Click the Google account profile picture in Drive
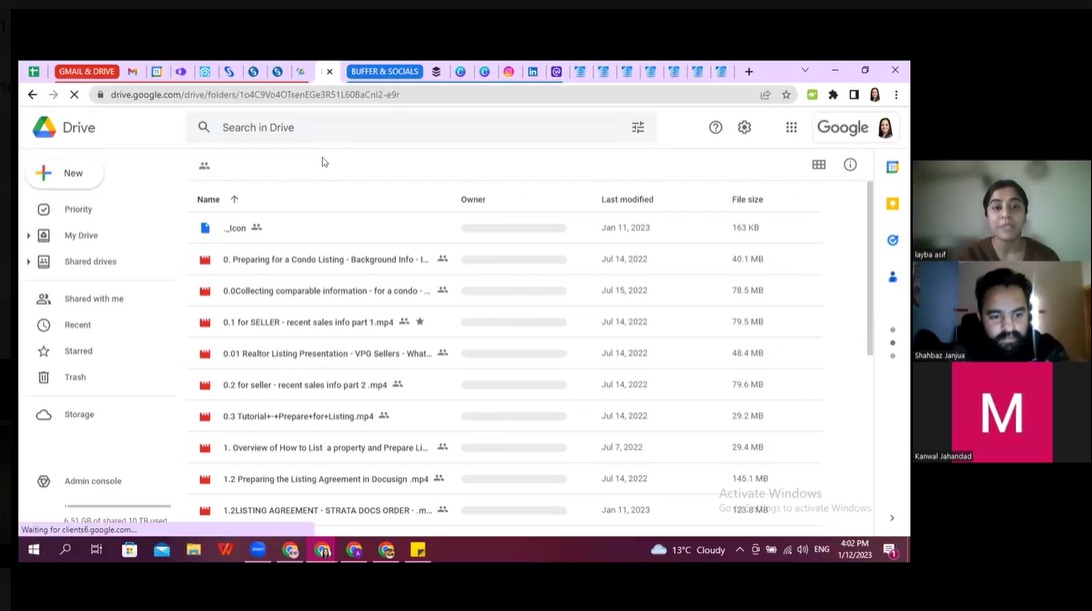Viewport: 1092px width, 611px height. (885, 127)
